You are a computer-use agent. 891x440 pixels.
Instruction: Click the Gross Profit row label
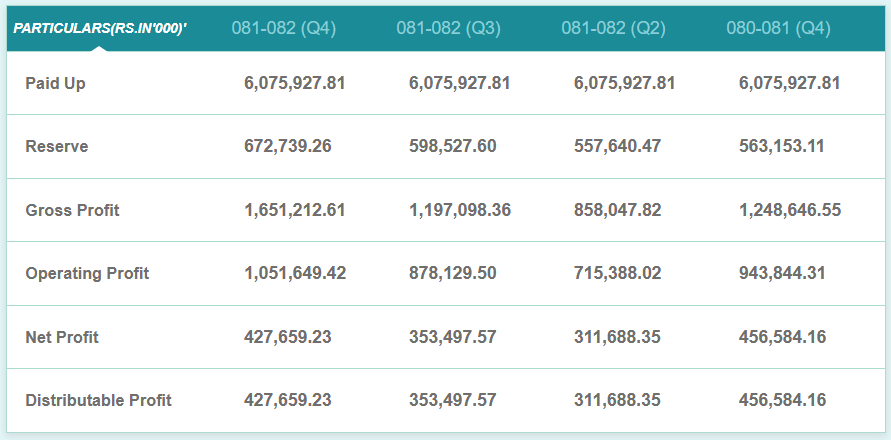pyautogui.click(x=72, y=210)
